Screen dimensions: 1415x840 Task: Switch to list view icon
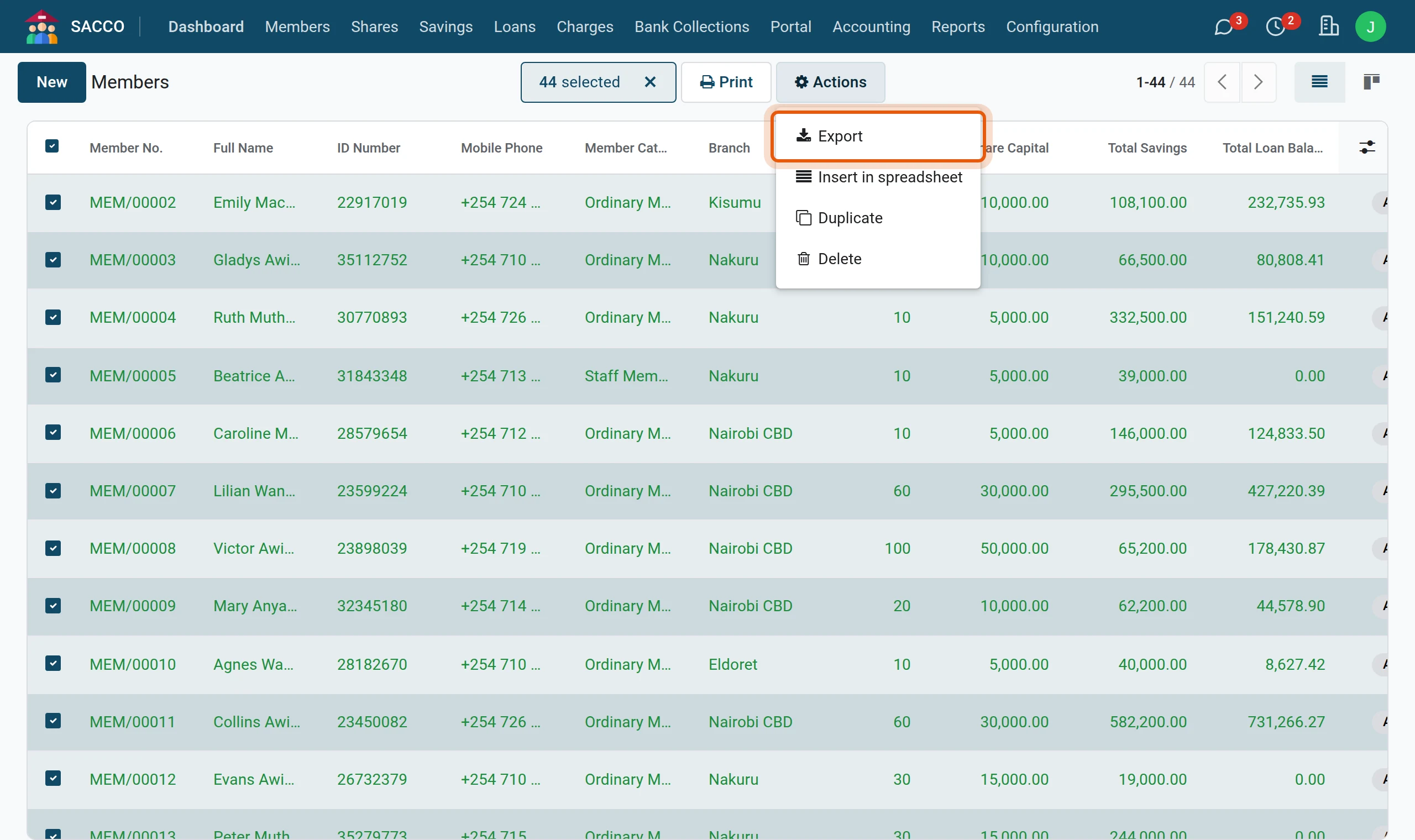tap(1319, 82)
